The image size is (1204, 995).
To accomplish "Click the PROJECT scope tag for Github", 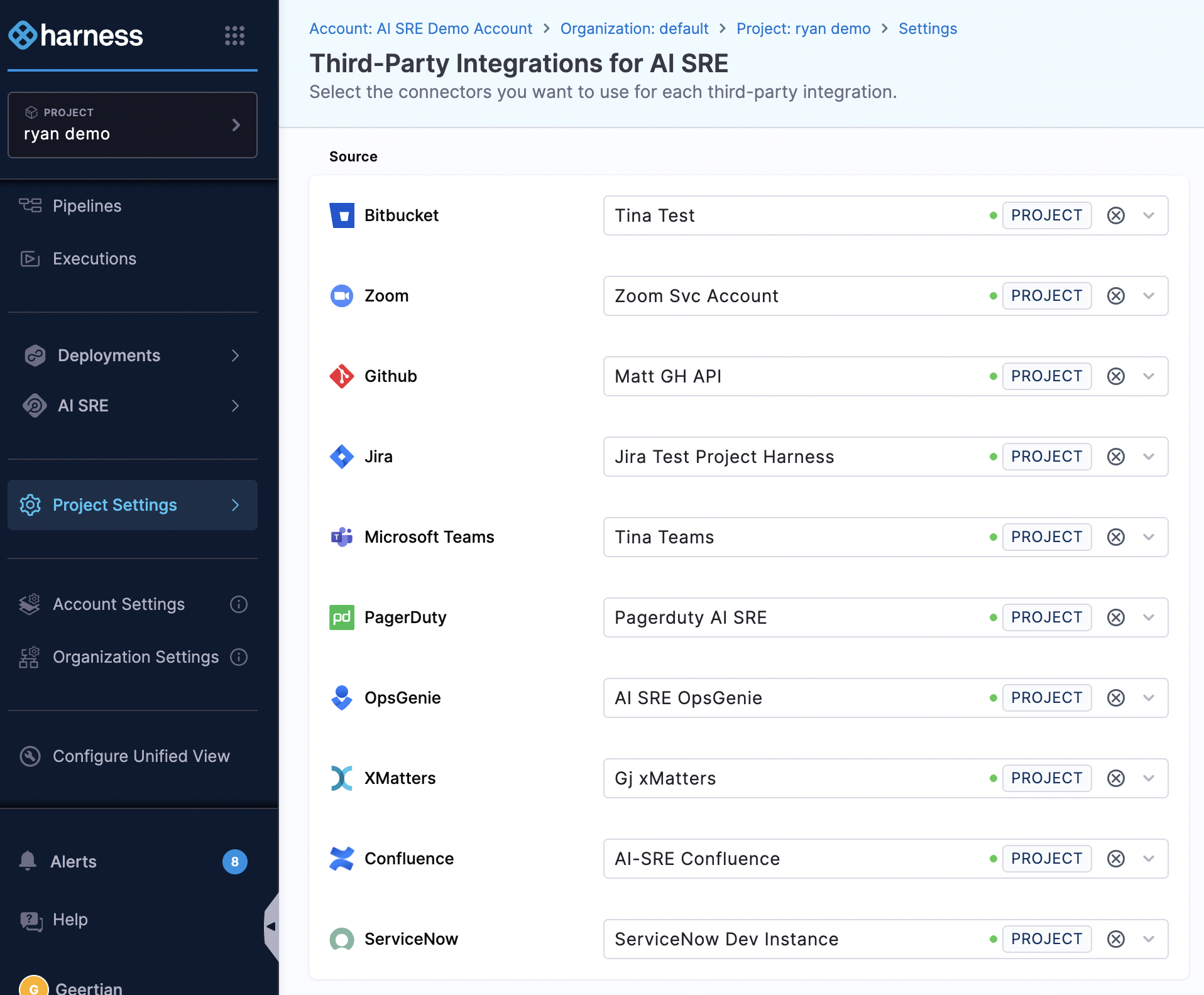I will pos(1046,376).
